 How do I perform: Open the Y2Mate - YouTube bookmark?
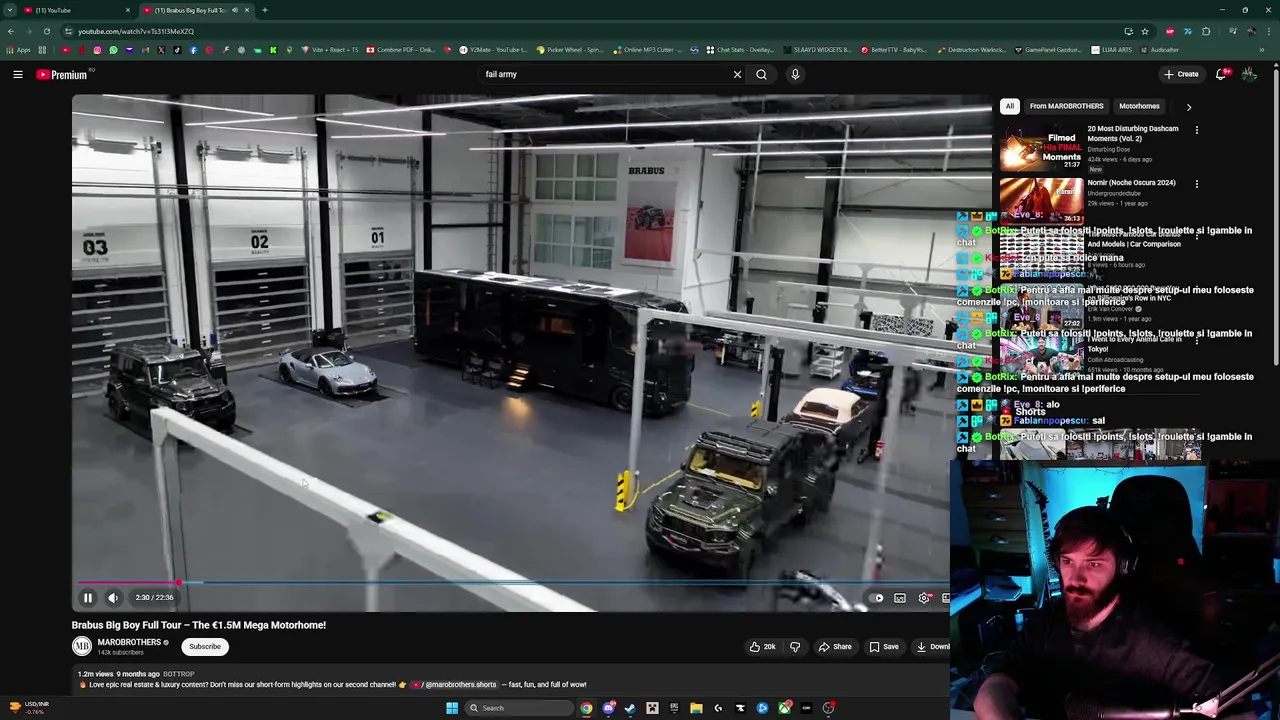pyautogui.click(x=493, y=50)
